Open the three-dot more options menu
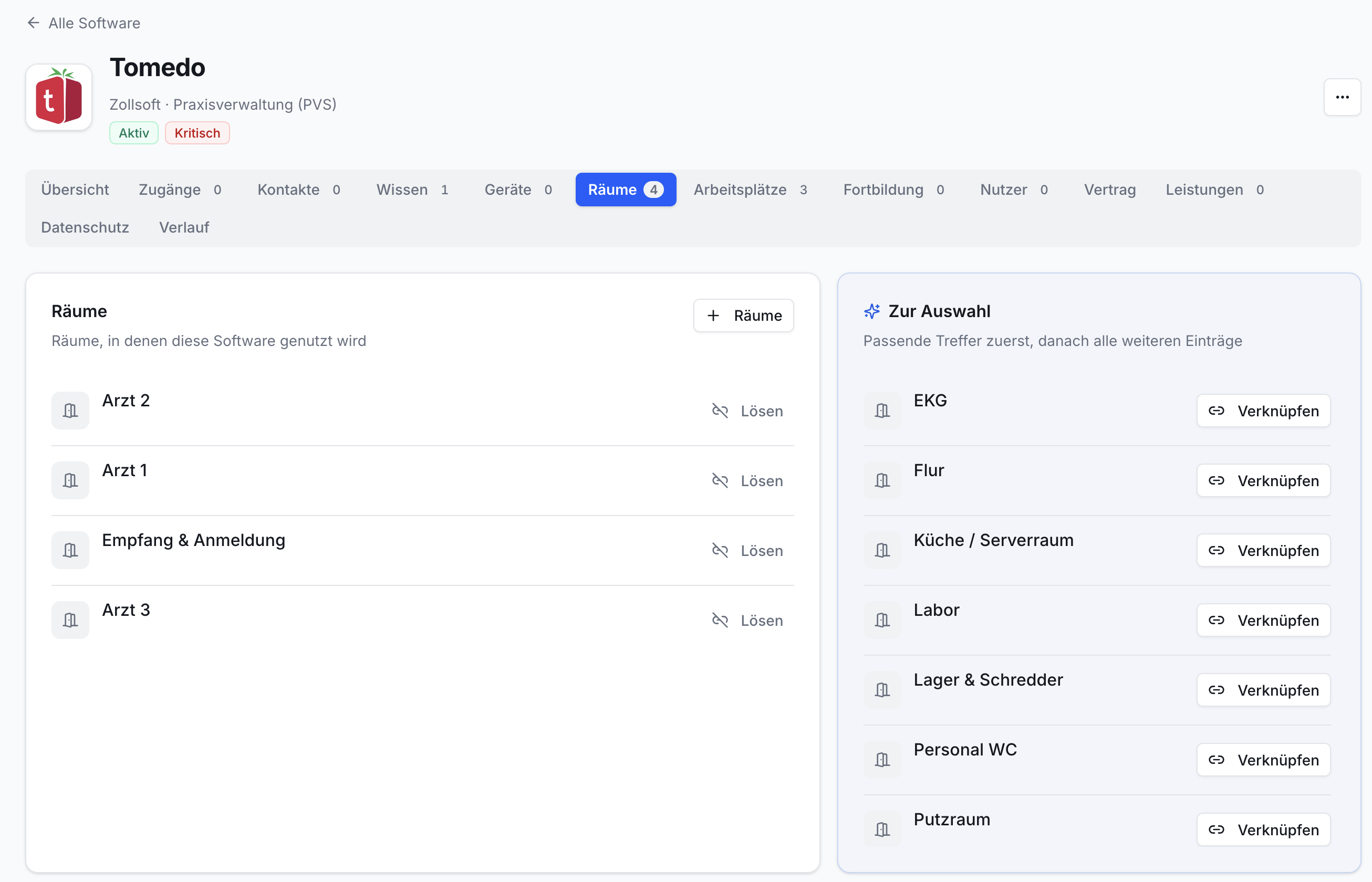The image size is (1372, 882). pyautogui.click(x=1342, y=97)
